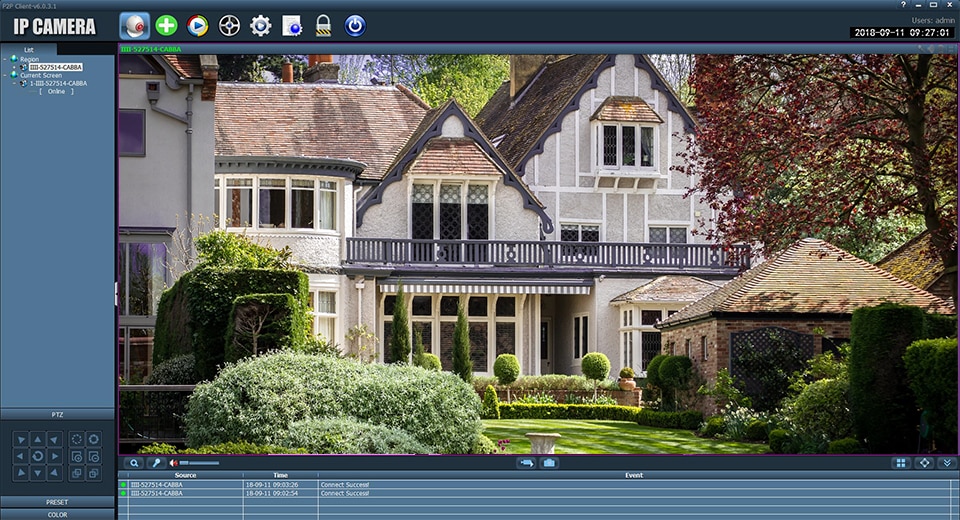Click the green add device icon
Viewport: 960px width, 520px height.
coord(166,26)
